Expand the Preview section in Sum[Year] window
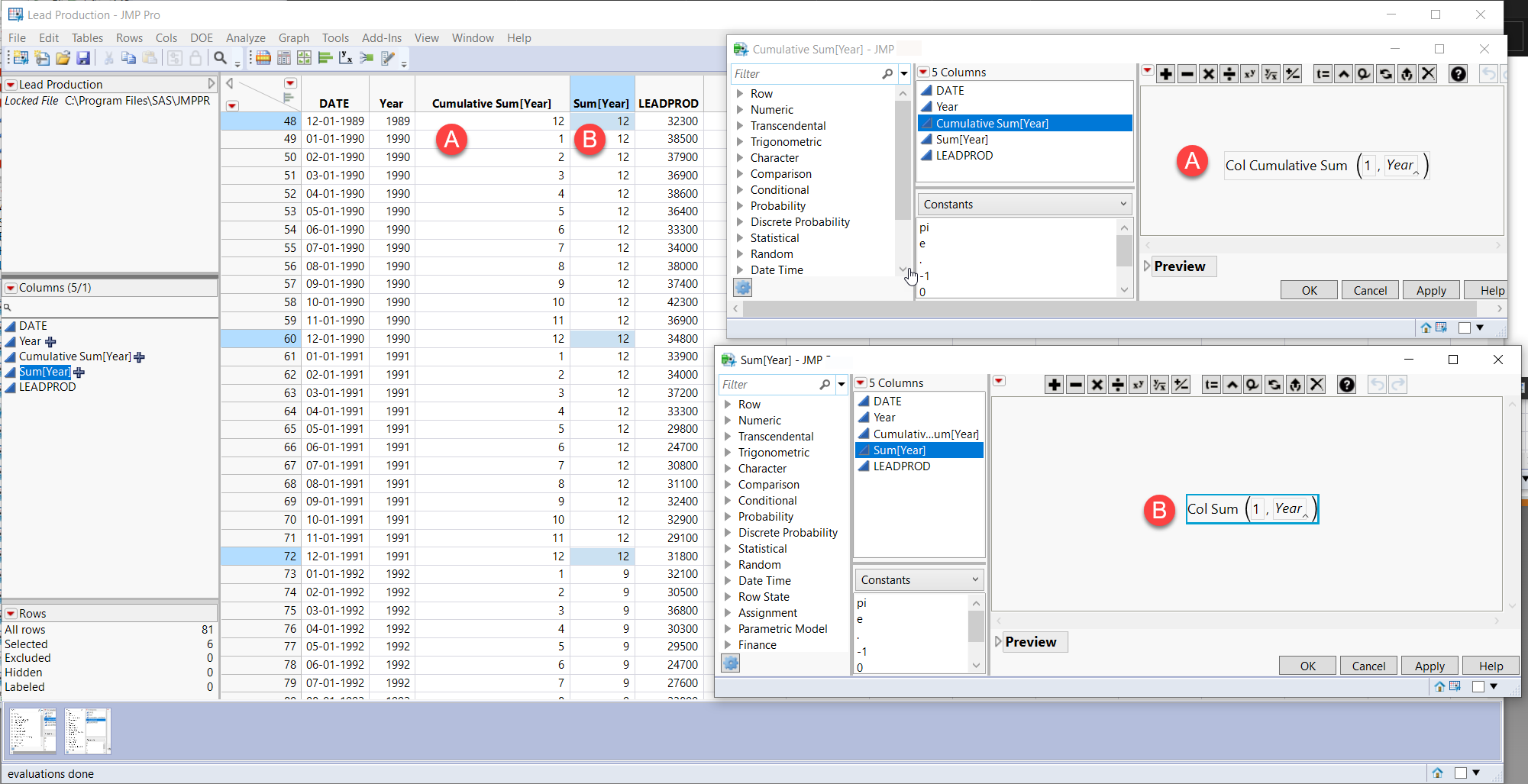This screenshot has width=1528, height=784. pyautogui.click(x=998, y=642)
